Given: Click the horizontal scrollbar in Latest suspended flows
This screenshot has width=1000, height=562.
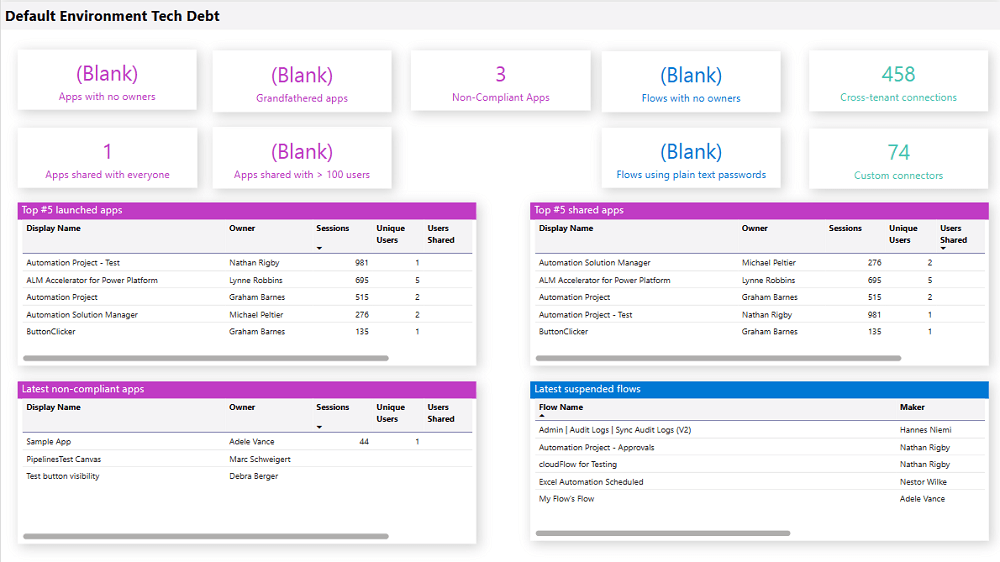Looking at the screenshot, I should click(663, 534).
